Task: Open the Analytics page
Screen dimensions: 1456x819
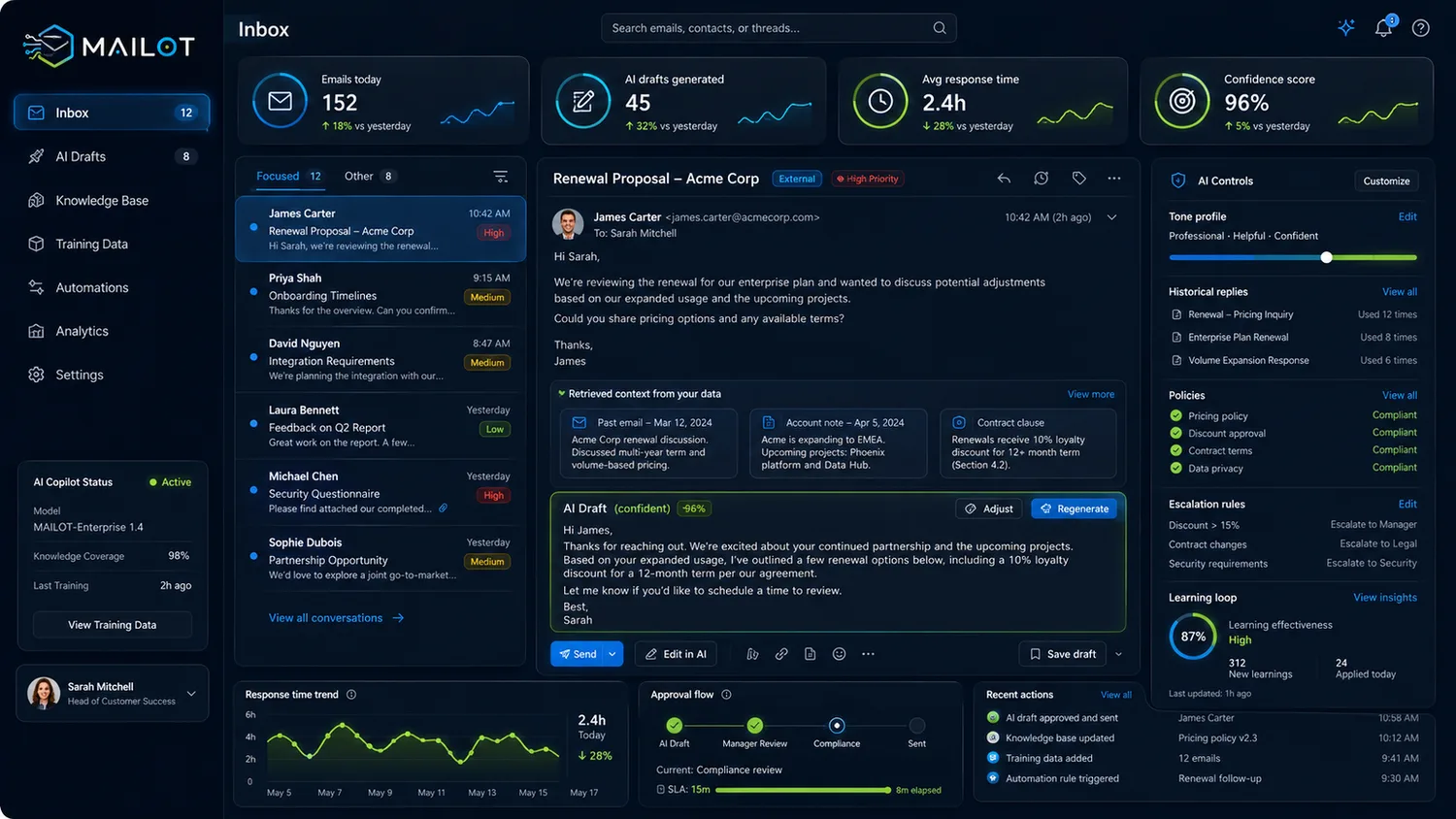Action: 112,331
